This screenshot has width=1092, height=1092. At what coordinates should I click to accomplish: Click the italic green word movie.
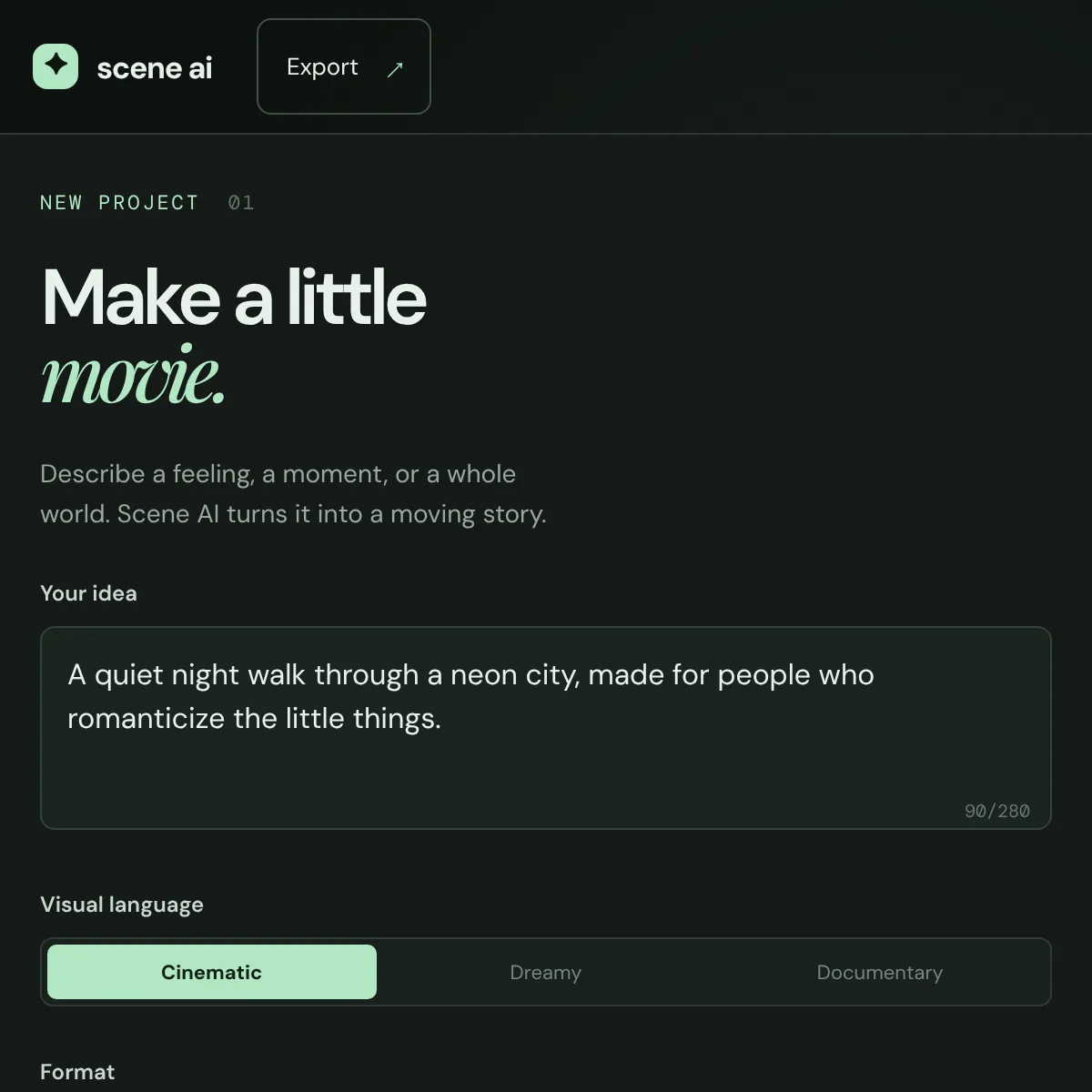click(x=133, y=376)
